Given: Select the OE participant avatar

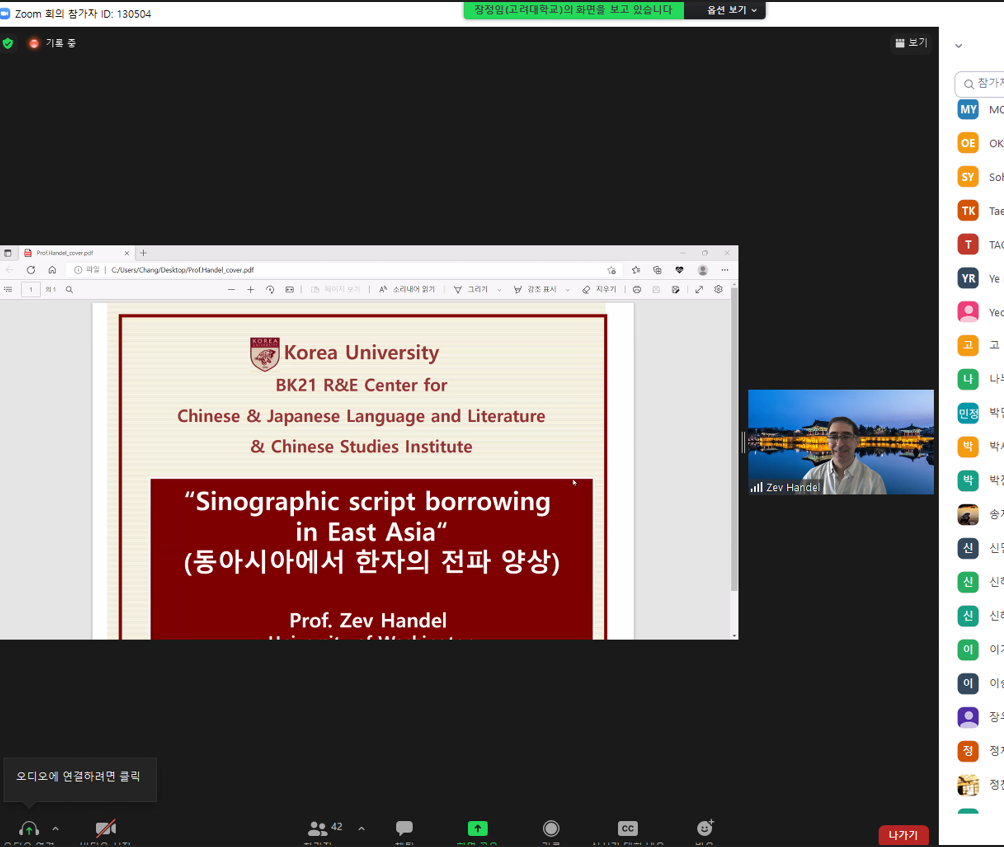Looking at the screenshot, I should [x=967, y=143].
